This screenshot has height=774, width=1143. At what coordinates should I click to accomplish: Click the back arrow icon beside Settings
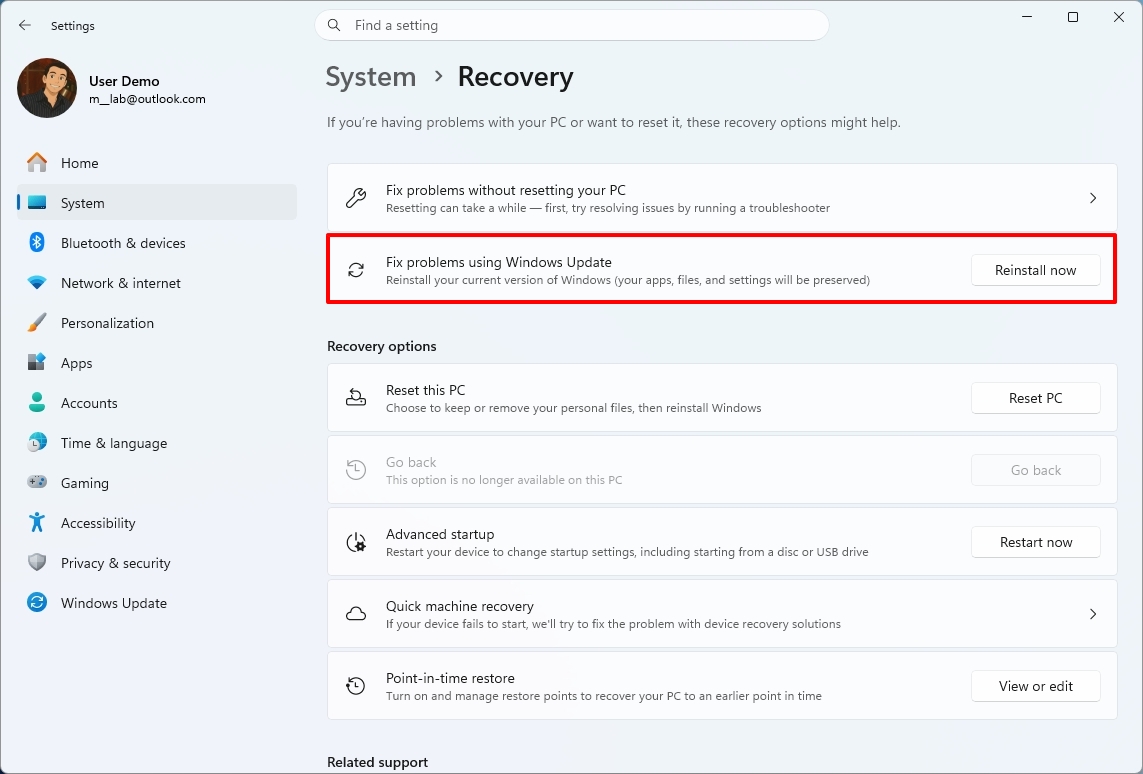coord(25,26)
